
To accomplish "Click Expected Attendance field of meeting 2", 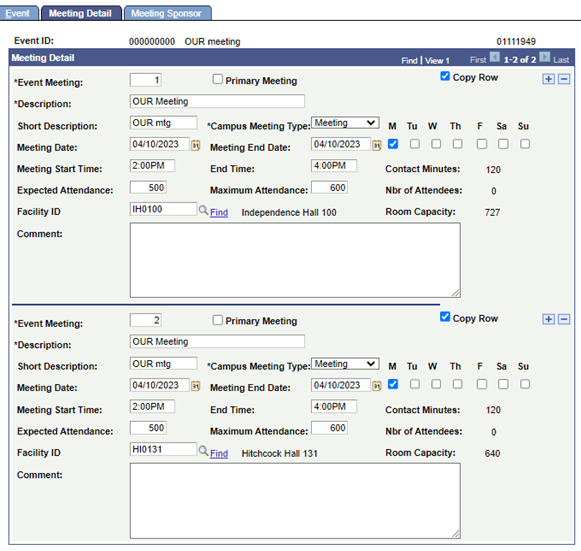I will (x=148, y=428).
